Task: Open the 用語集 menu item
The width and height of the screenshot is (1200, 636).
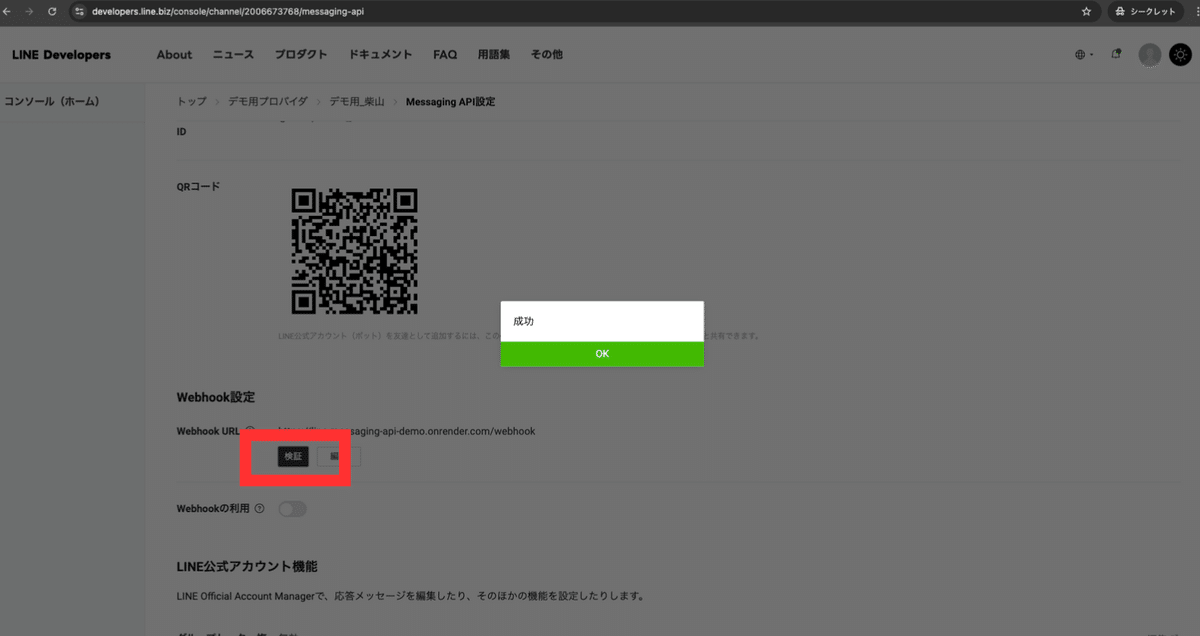Action: pyautogui.click(x=494, y=55)
